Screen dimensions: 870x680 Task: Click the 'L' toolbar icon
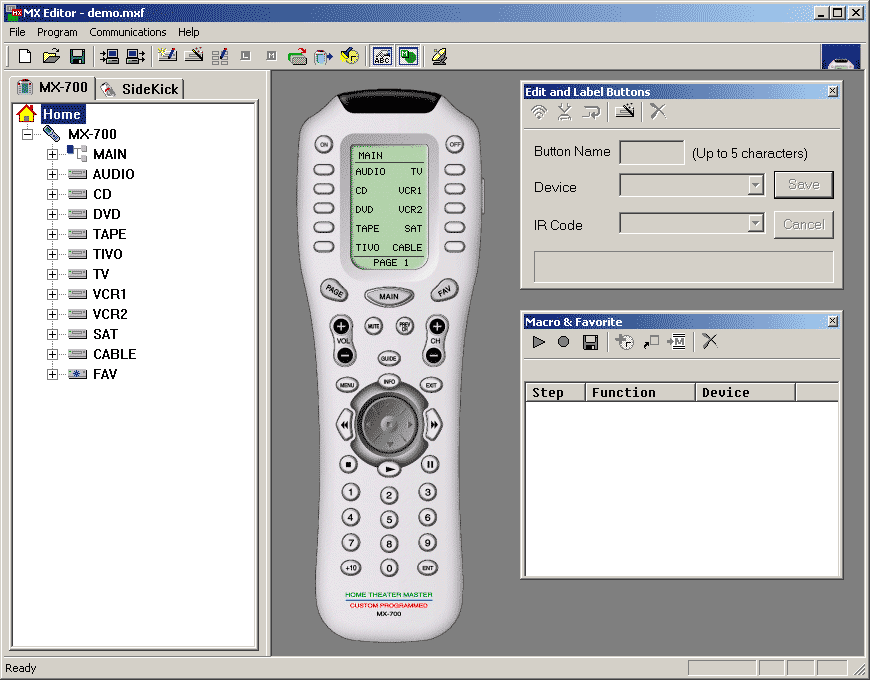click(246, 55)
